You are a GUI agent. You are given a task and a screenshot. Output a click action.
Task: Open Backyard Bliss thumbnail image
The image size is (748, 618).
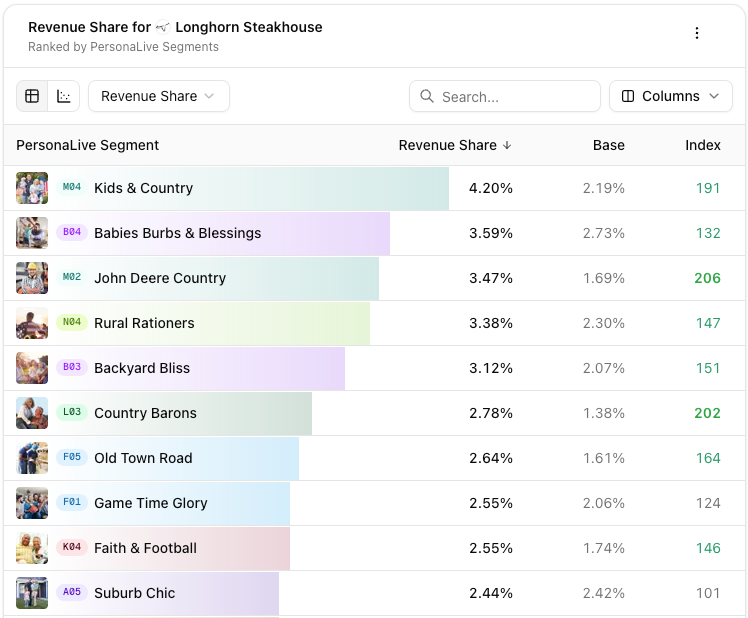point(32,368)
